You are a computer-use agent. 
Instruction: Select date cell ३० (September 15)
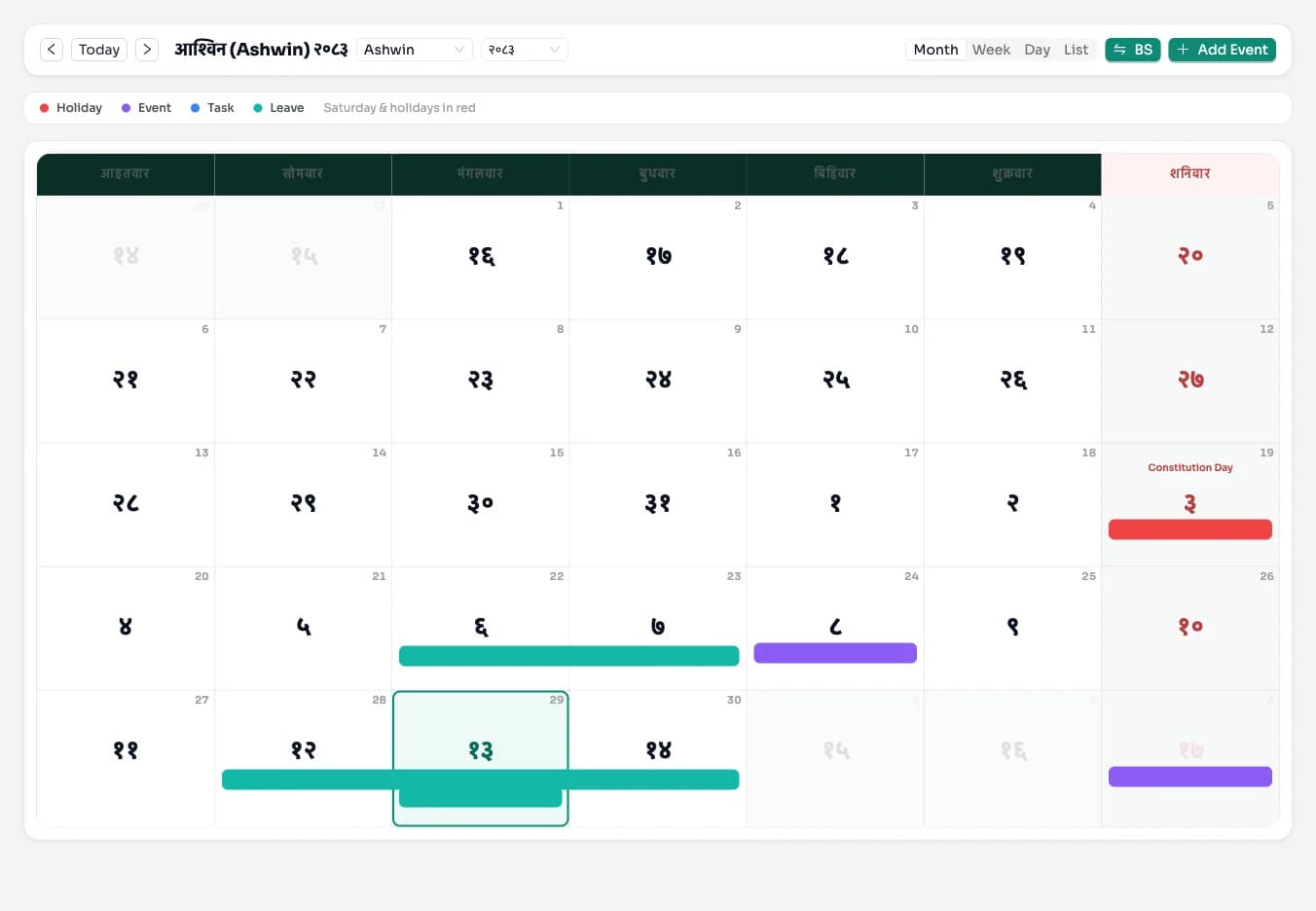click(480, 504)
